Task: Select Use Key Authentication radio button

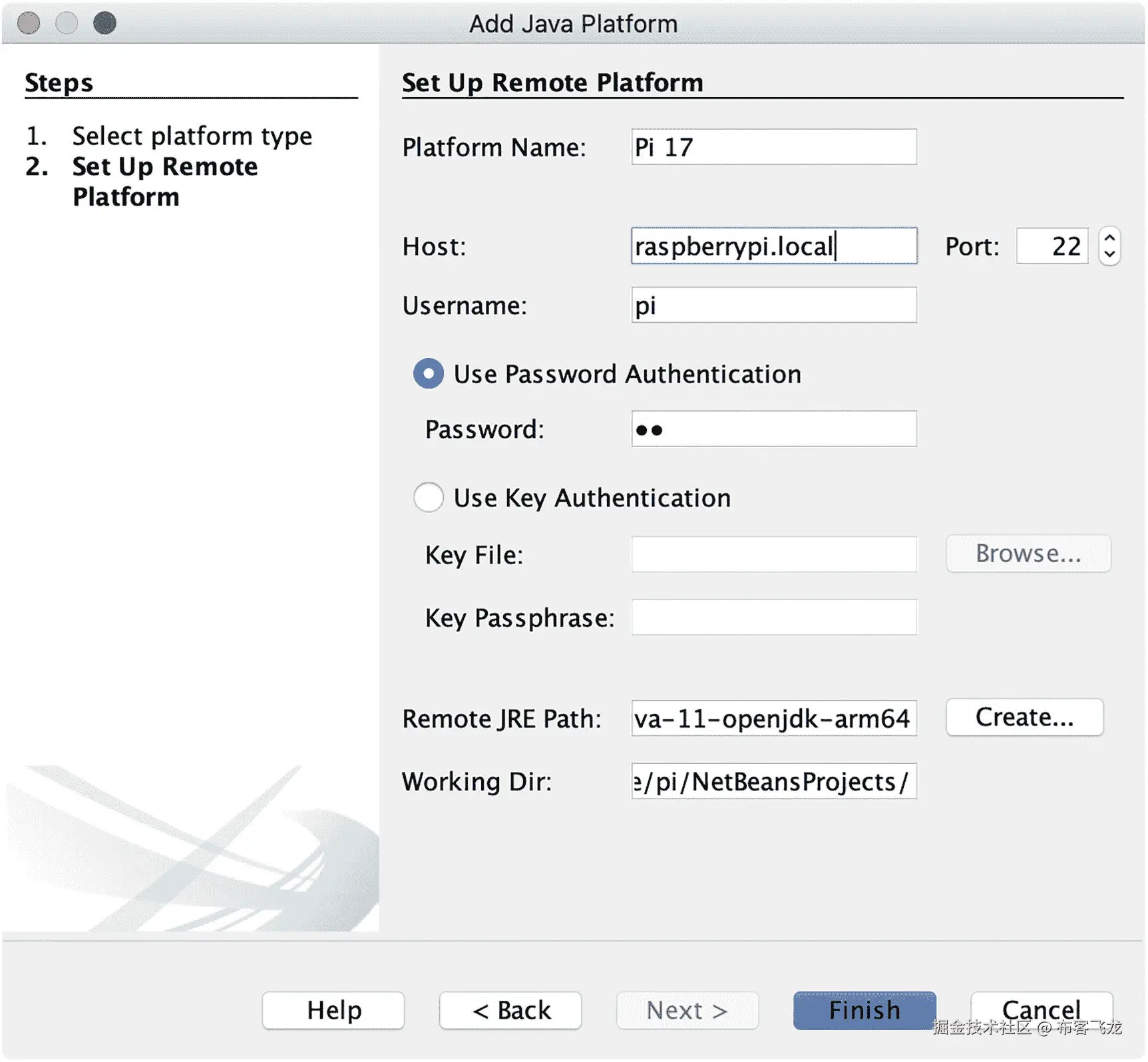Action: pyautogui.click(x=428, y=498)
